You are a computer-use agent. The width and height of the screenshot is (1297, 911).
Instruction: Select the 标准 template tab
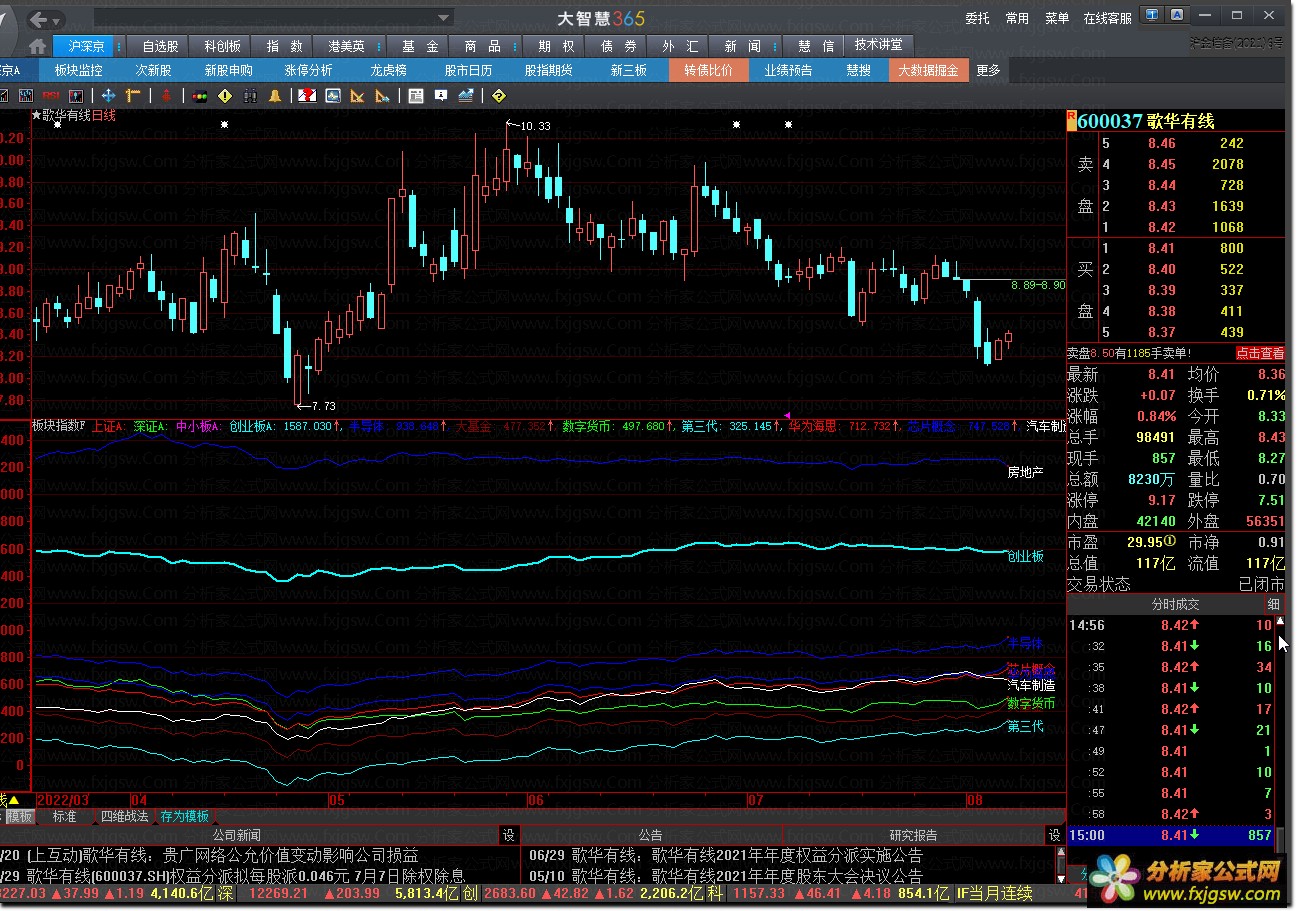pyautogui.click(x=64, y=816)
